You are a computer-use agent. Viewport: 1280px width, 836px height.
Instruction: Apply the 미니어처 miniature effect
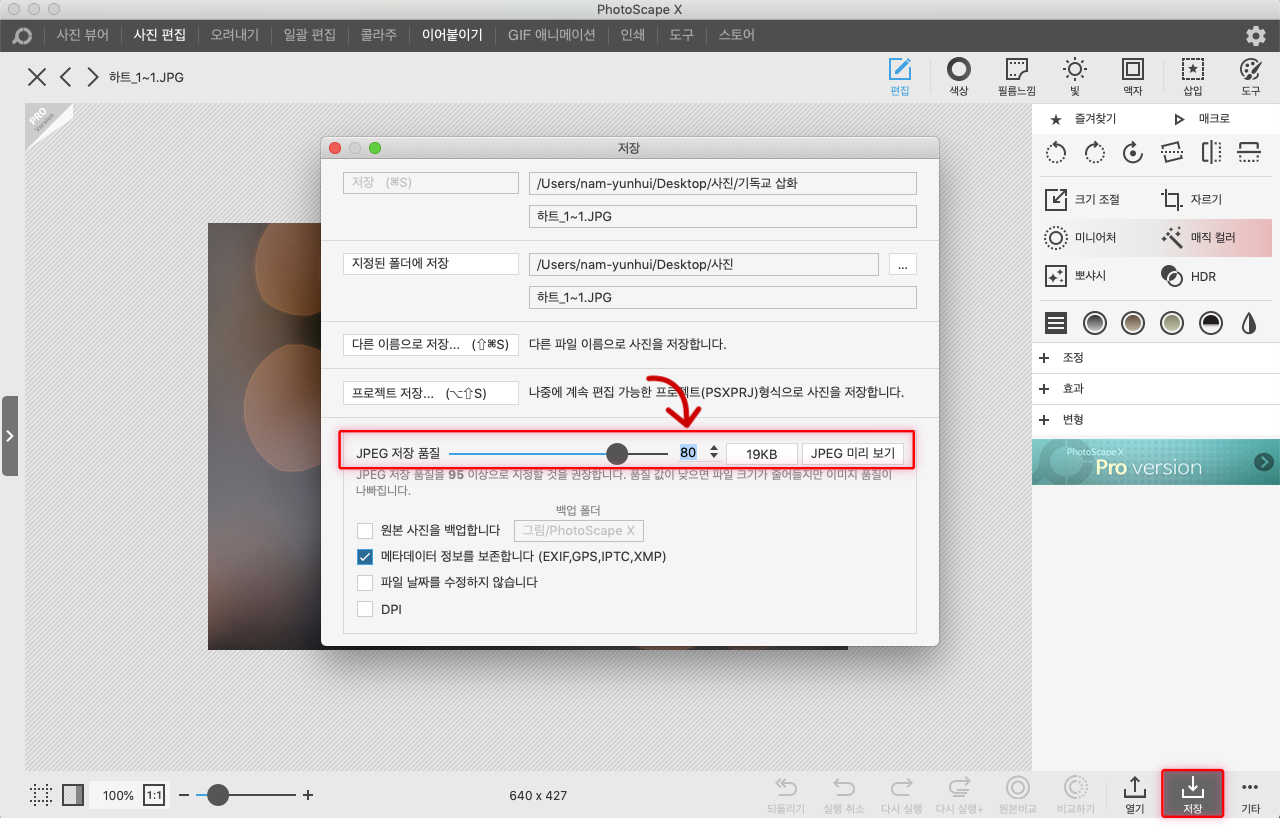coord(1080,238)
